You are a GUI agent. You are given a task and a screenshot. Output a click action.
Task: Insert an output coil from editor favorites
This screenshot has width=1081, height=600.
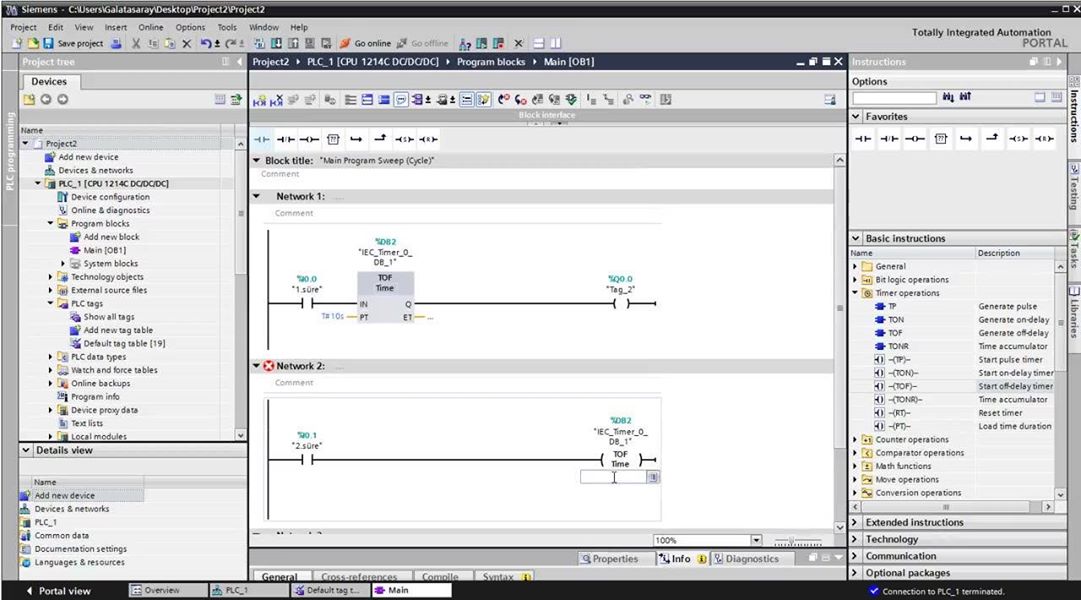pos(310,139)
